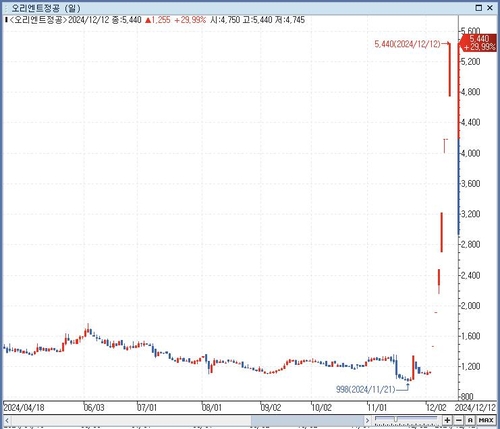500x429 pixels.
Task: Click left arrow of horizontal scrollbar
Action: 7,420
